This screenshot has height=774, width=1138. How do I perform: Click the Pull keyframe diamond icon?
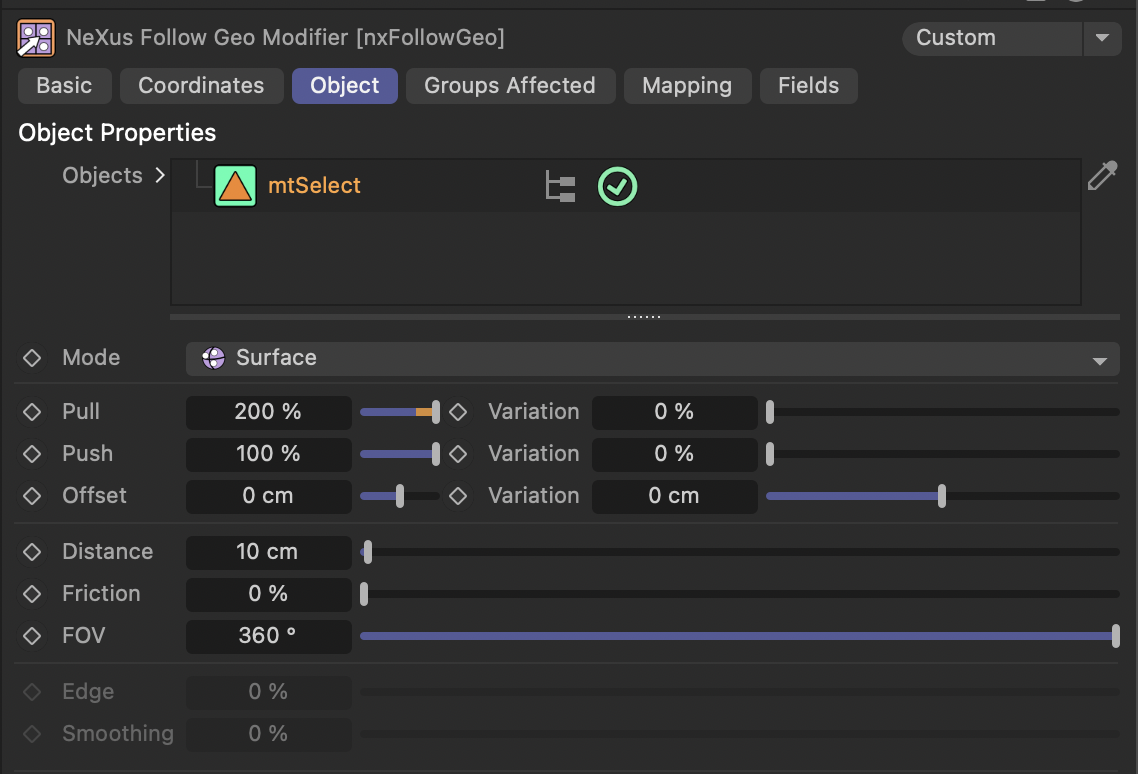click(32, 412)
